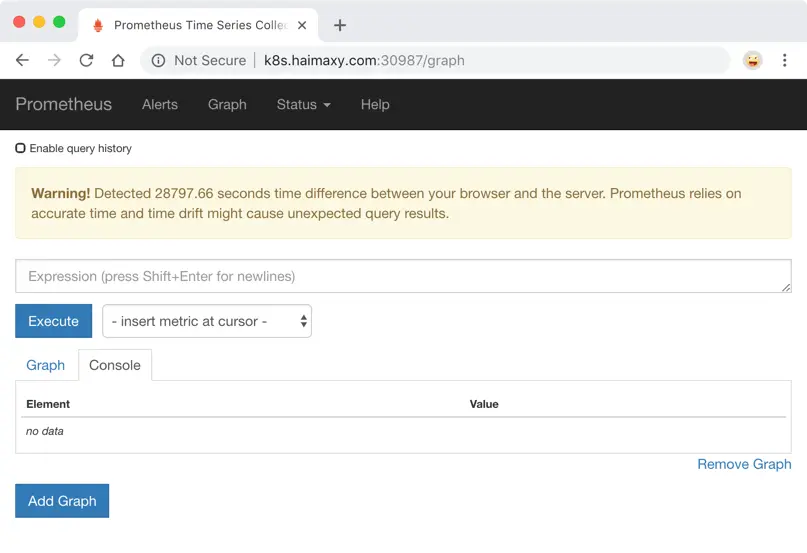Enable query history checkbox
This screenshot has width=807, height=553.
(x=21, y=148)
